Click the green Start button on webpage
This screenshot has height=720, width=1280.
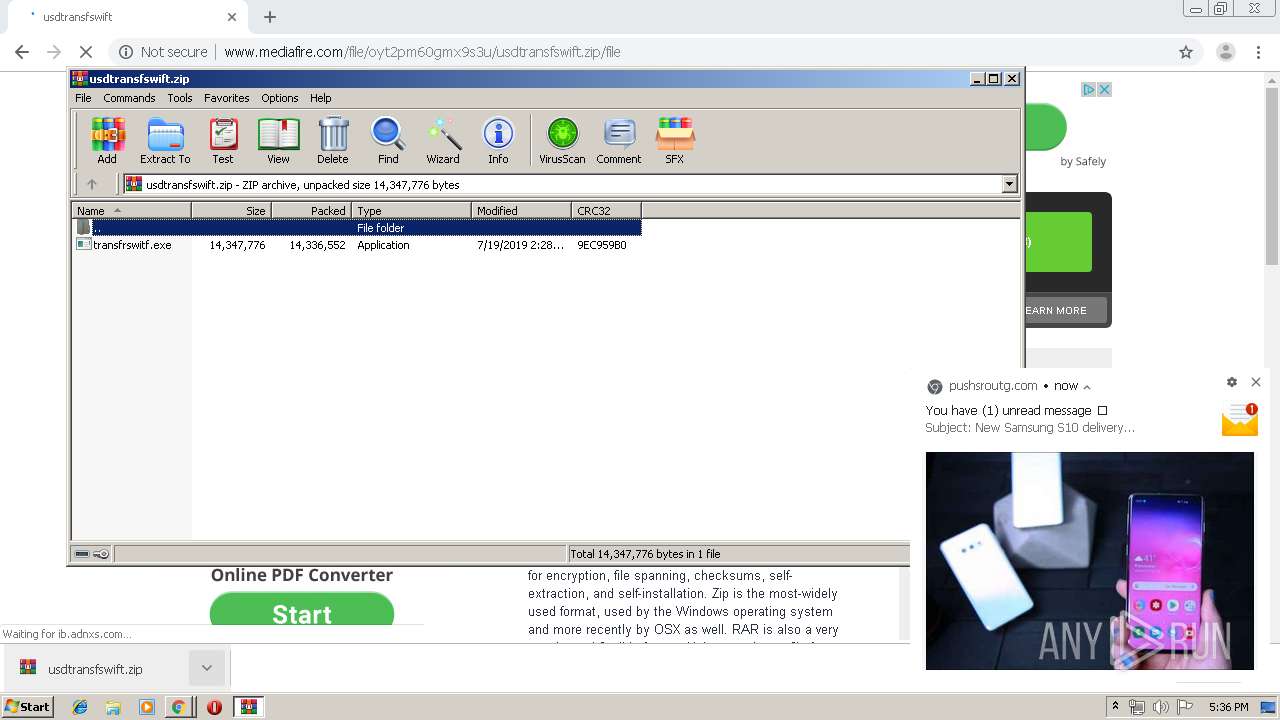click(x=302, y=610)
